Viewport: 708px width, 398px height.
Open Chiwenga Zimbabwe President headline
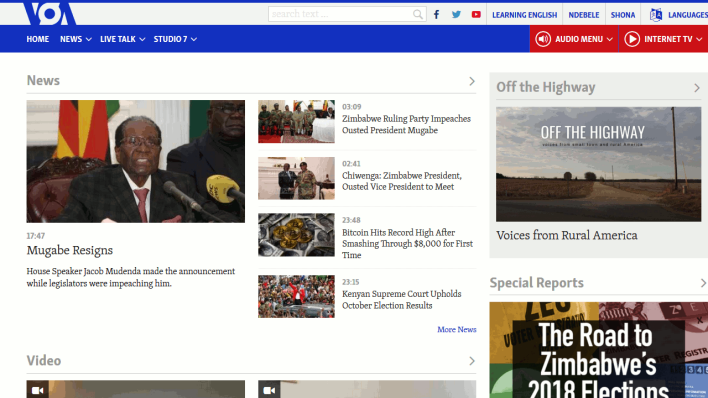click(402, 181)
